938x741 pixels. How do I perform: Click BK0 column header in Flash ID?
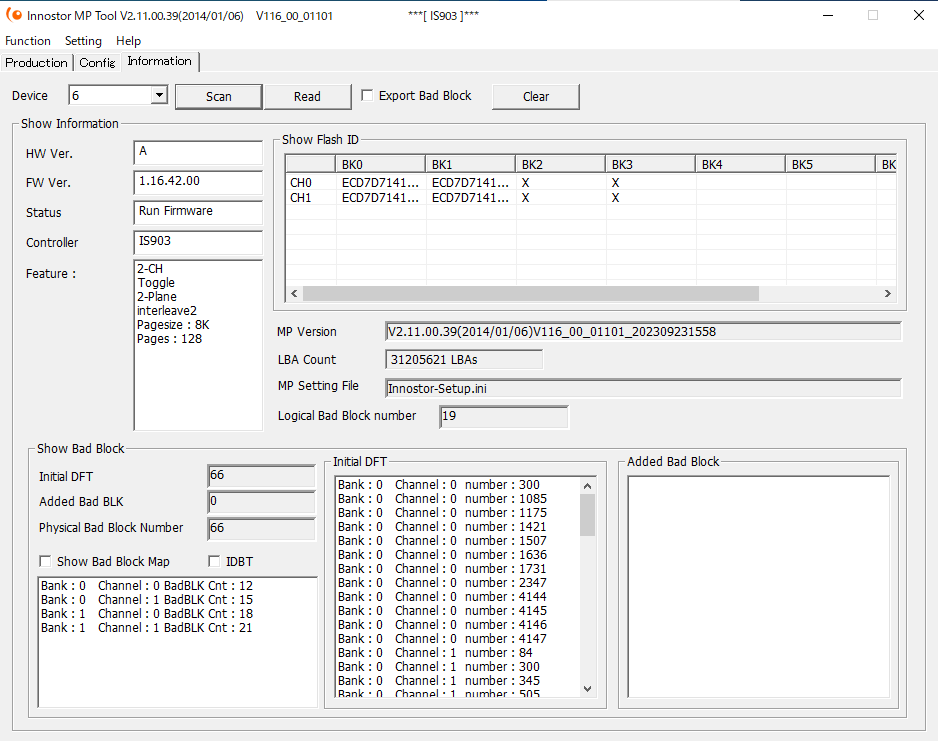380,164
